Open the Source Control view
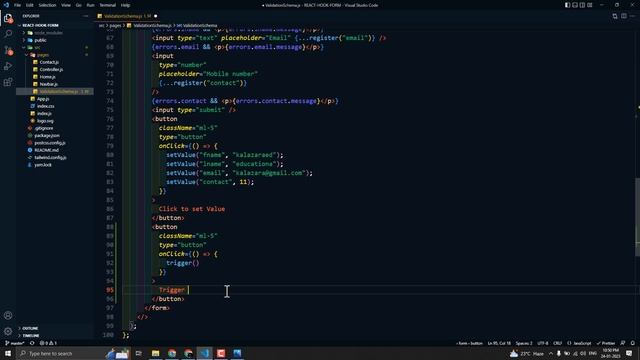This screenshot has width=640, height=360. coord(8,50)
